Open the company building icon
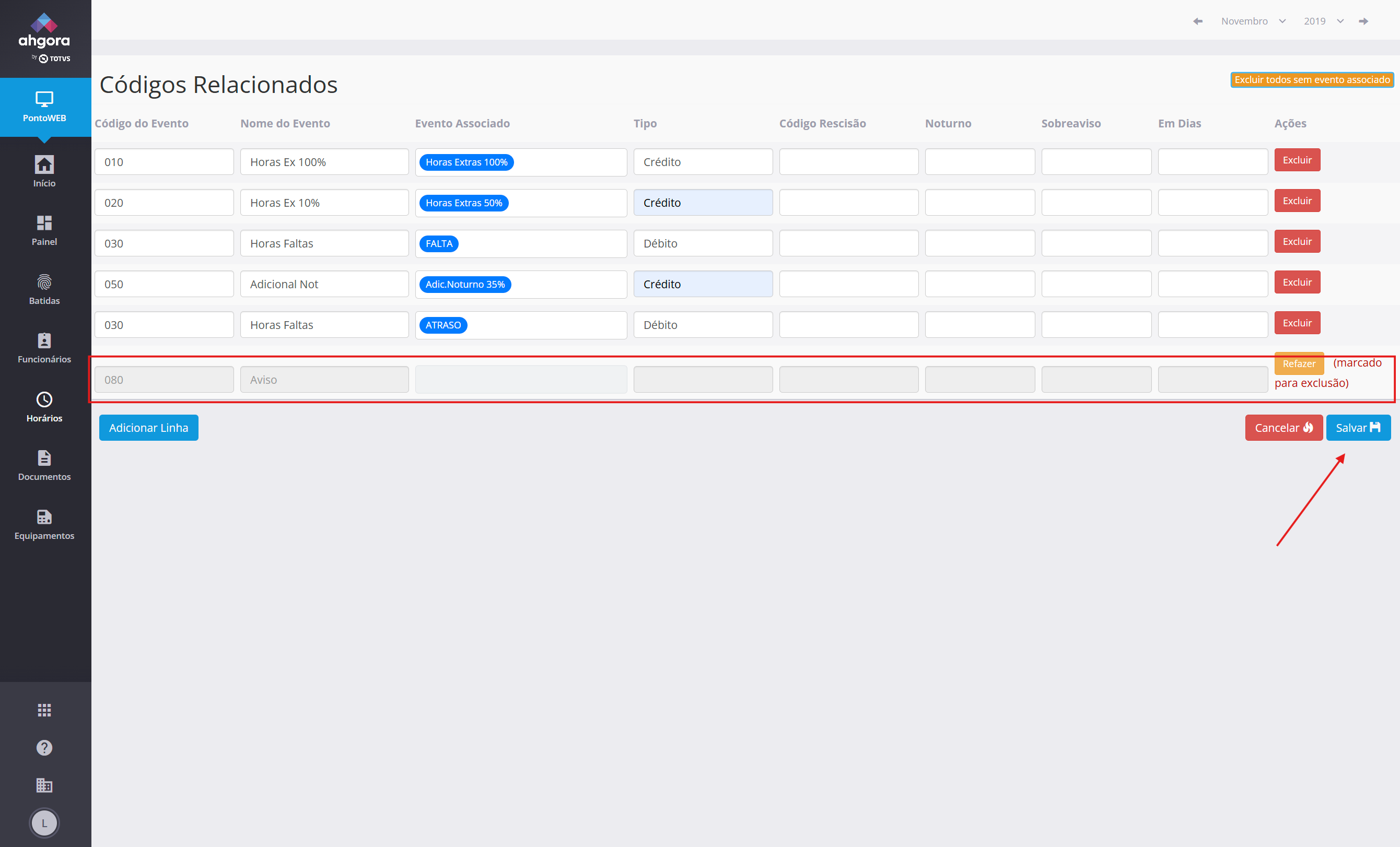 click(x=44, y=785)
